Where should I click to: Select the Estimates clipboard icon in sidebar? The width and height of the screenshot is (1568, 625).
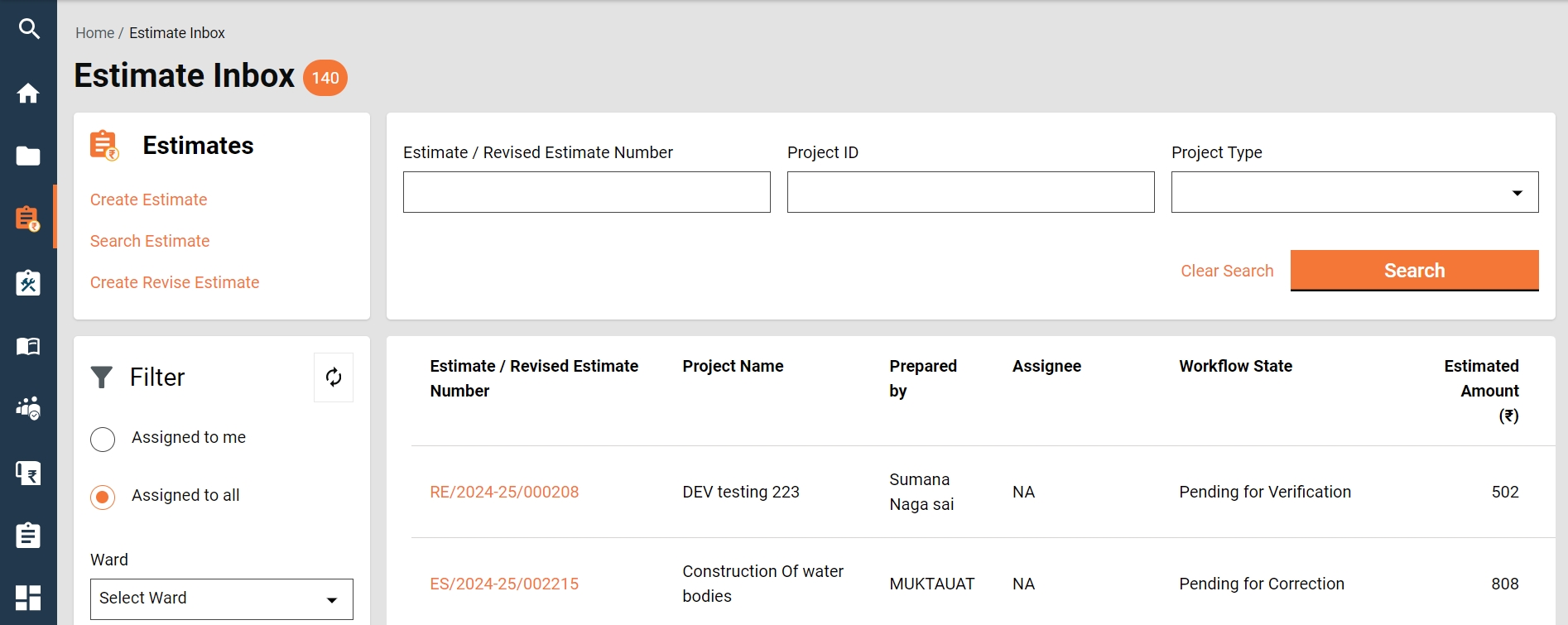(28, 219)
